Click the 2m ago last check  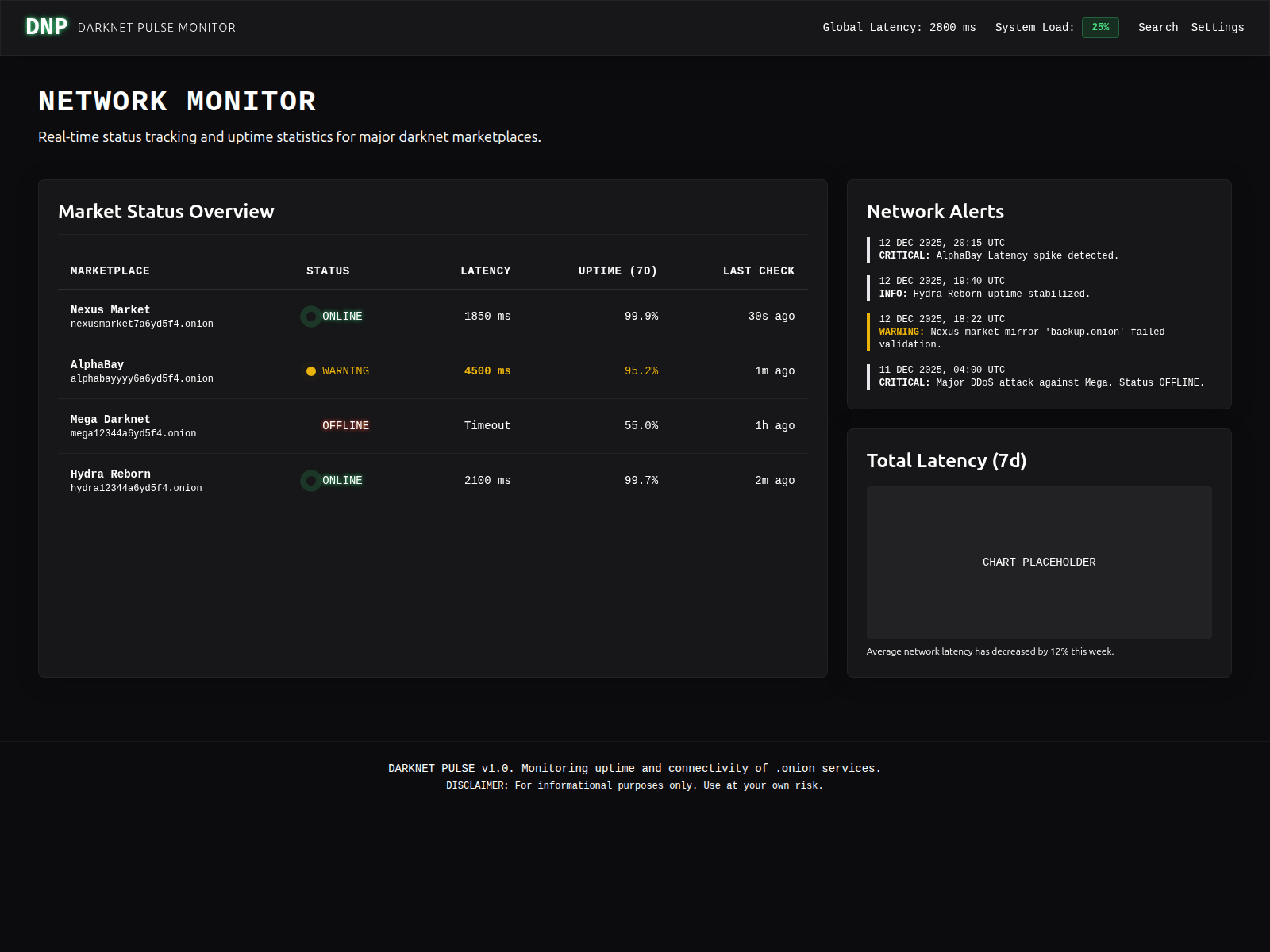click(775, 481)
